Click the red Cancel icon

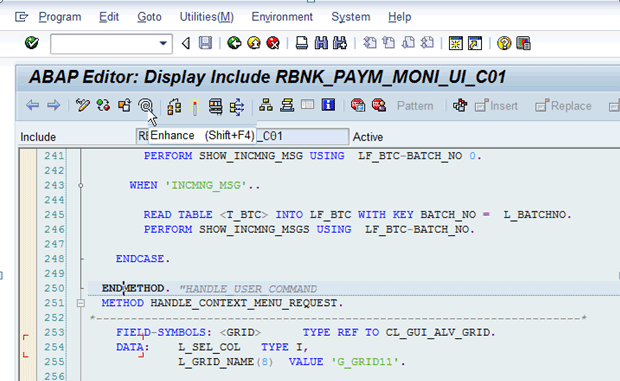[273, 43]
